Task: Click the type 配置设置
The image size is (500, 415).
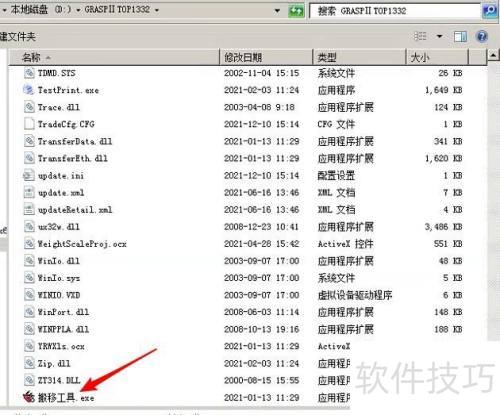Action: click(336, 176)
